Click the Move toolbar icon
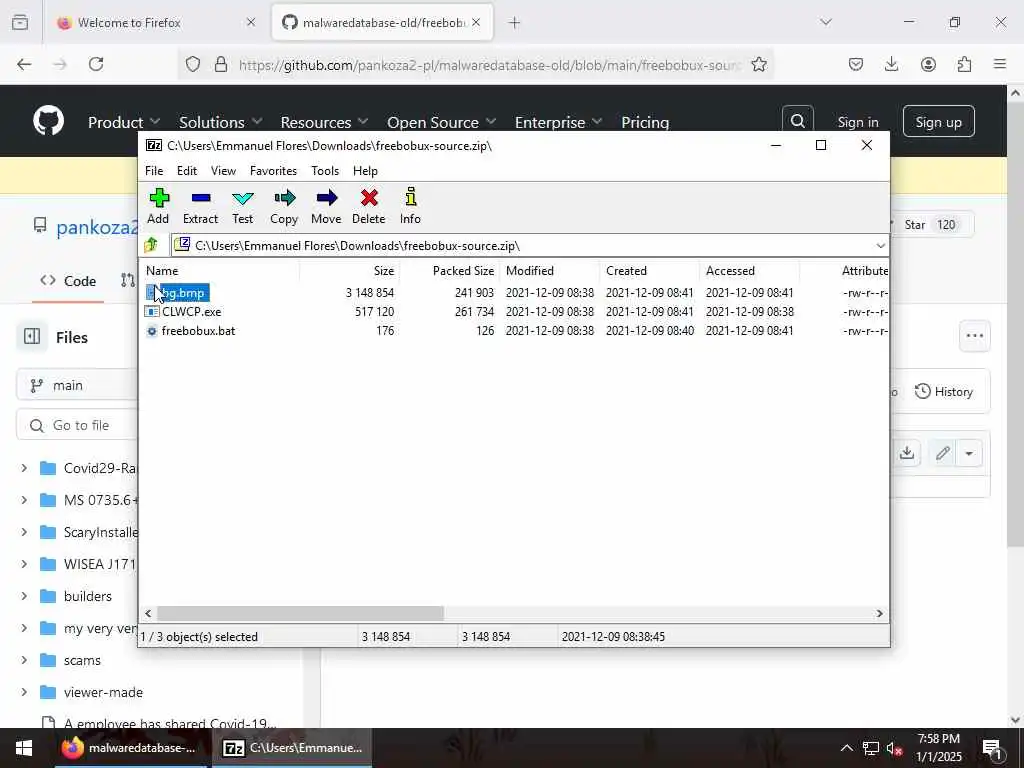This screenshot has width=1024, height=768. tap(326, 206)
